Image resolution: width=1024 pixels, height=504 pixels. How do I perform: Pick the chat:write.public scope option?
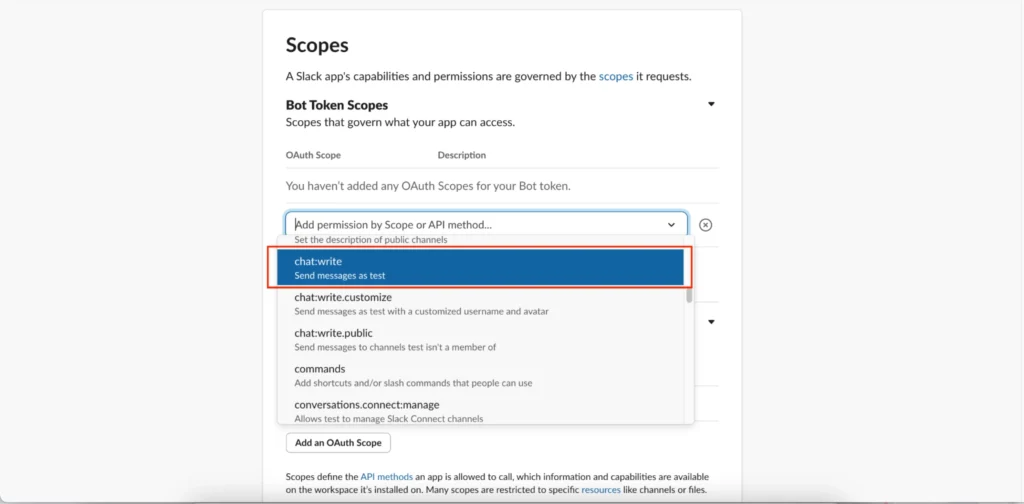point(480,340)
